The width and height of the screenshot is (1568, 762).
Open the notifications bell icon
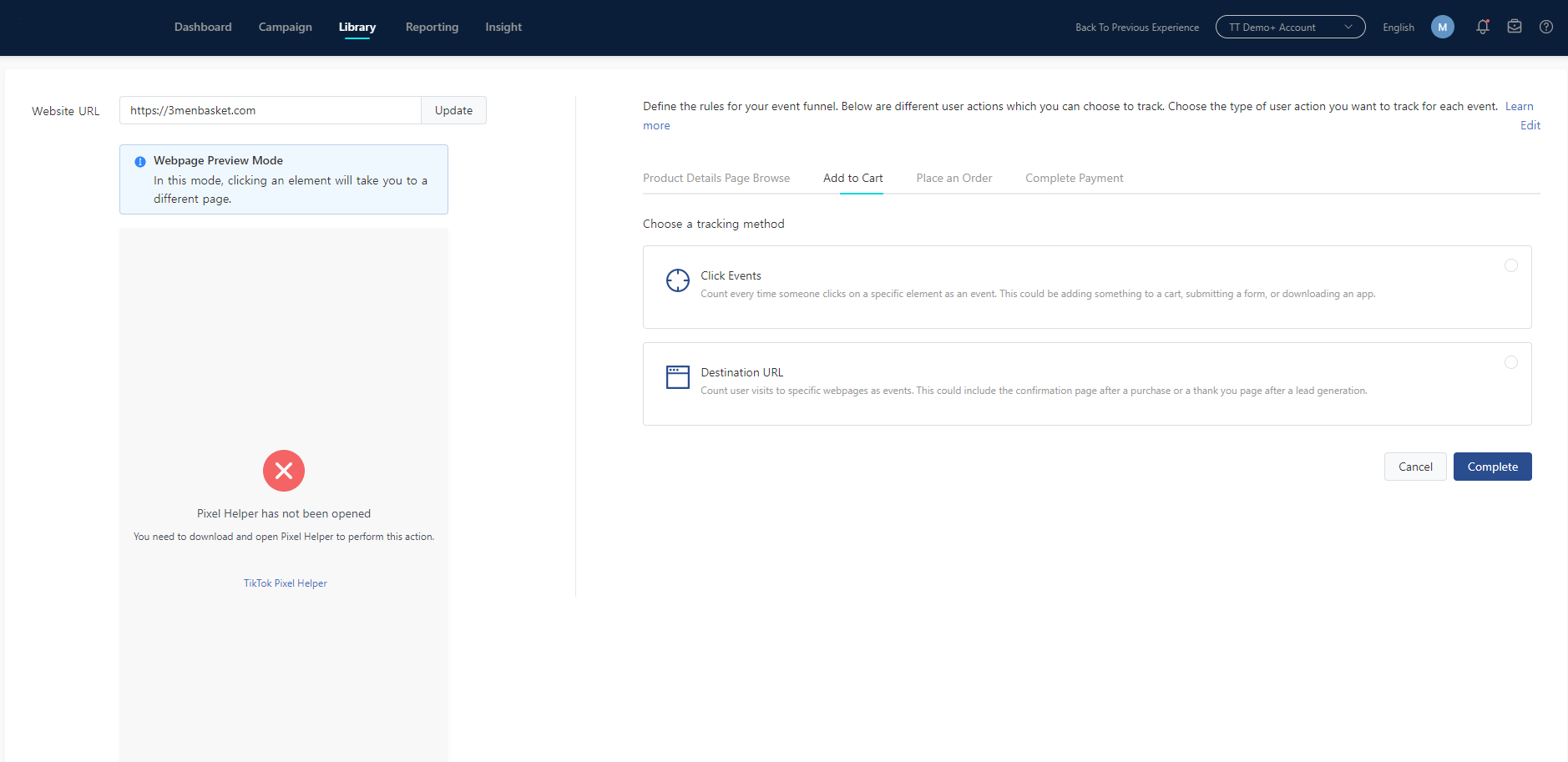[1483, 27]
